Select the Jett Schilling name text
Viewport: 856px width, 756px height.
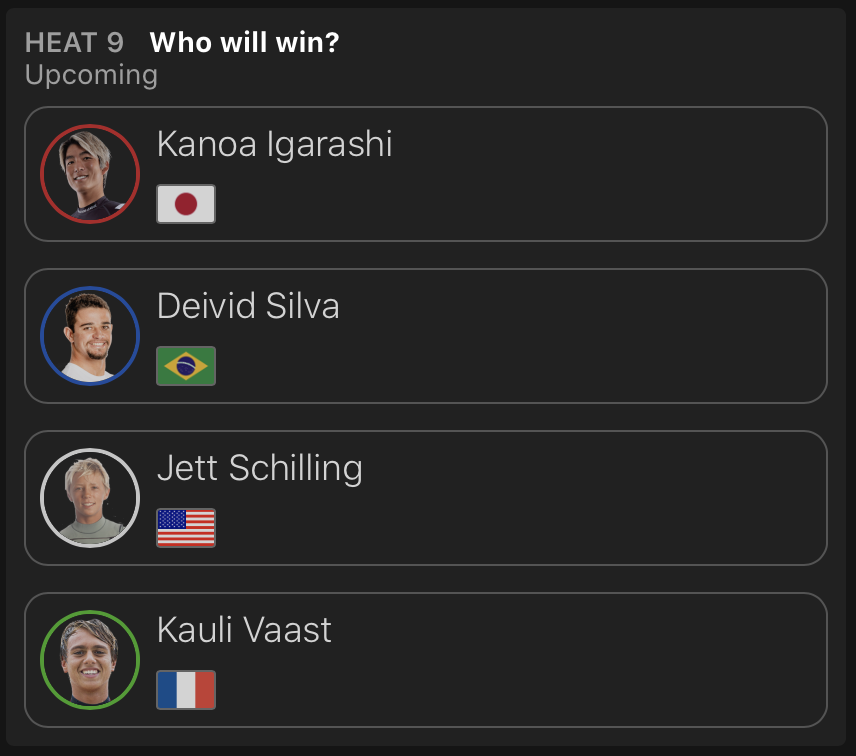coord(260,468)
